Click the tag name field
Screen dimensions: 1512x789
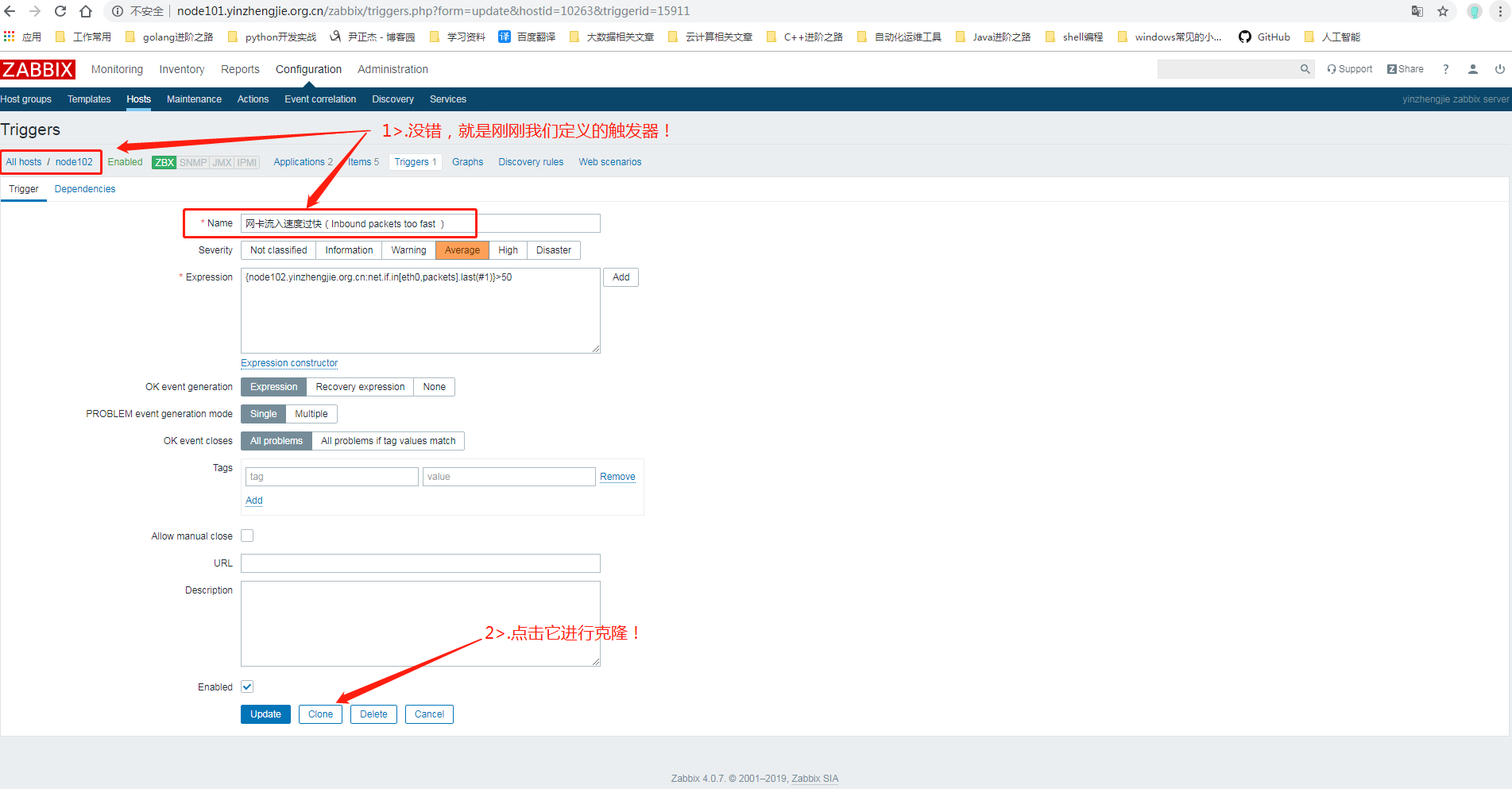tap(331, 477)
